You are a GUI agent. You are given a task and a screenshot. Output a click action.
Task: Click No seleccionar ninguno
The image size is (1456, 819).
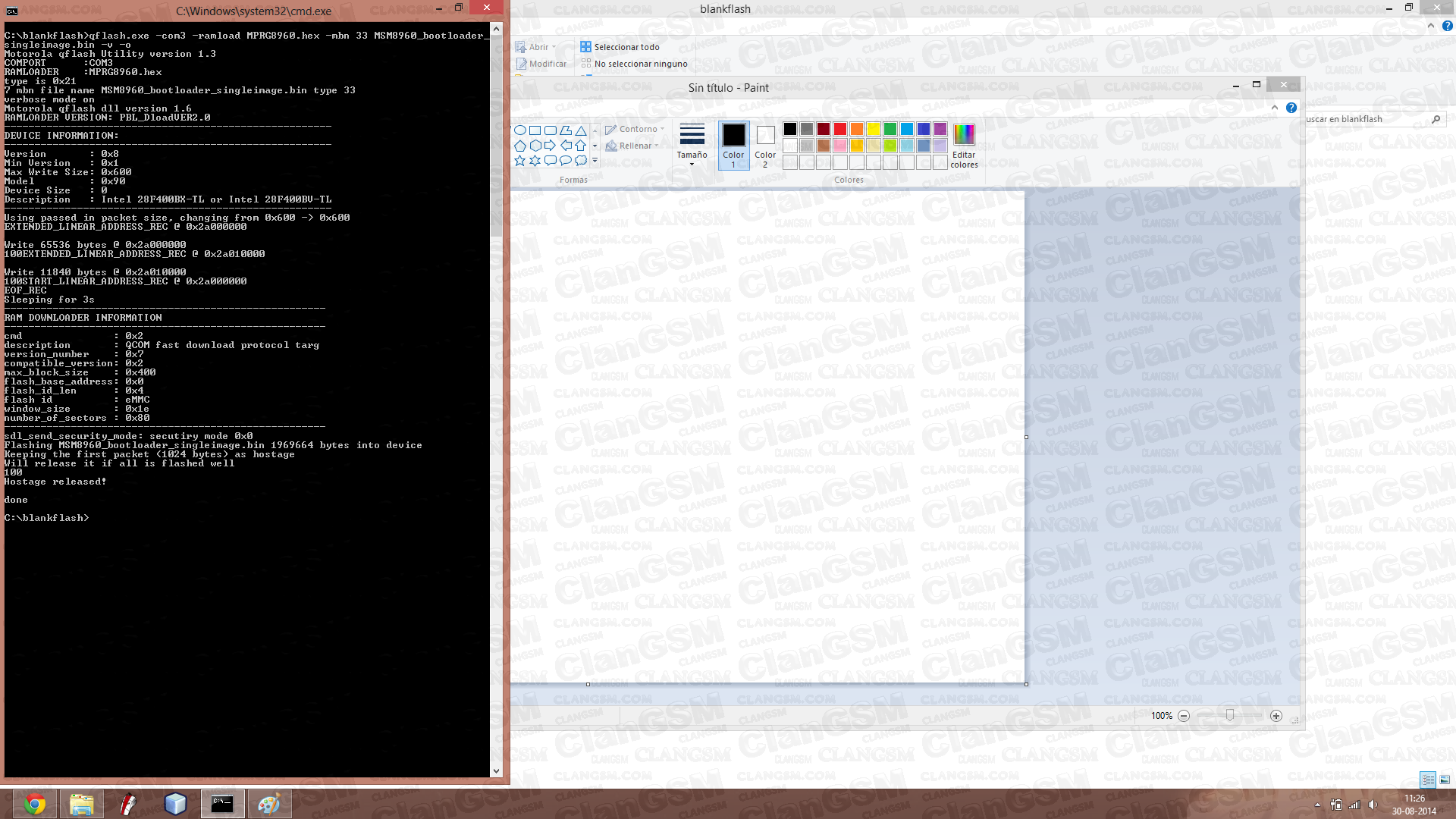[634, 64]
